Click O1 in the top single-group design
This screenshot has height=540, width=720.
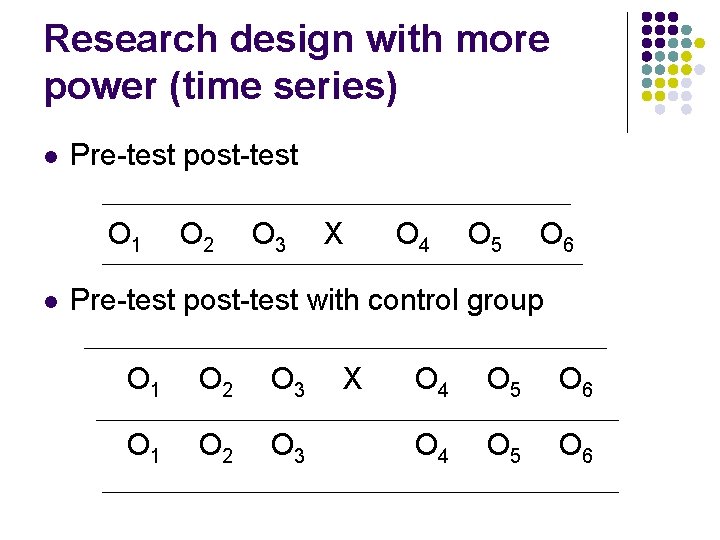tap(125, 237)
